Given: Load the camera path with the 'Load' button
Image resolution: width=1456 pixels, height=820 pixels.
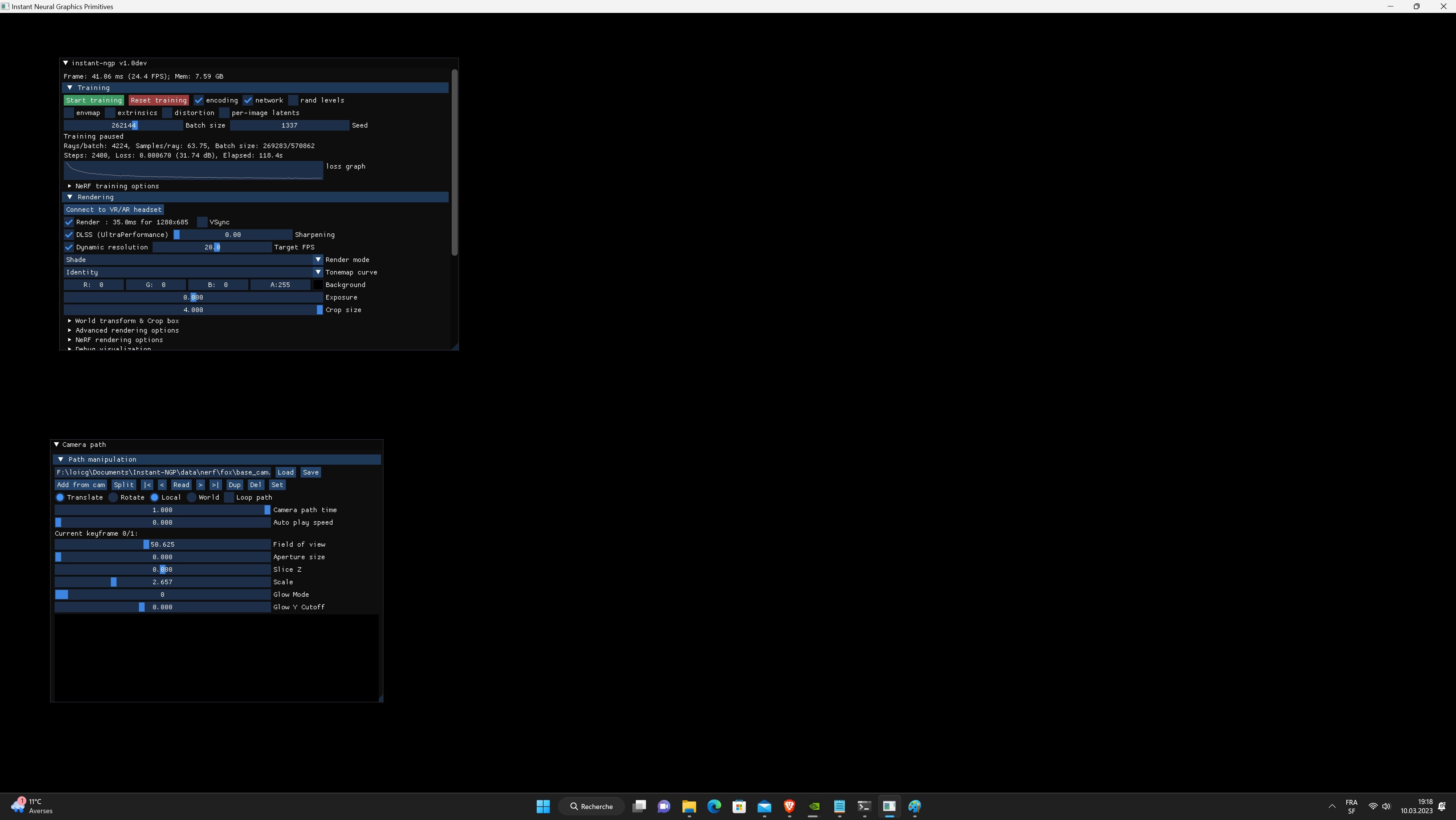Looking at the screenshot, I should tap(286, 472).
